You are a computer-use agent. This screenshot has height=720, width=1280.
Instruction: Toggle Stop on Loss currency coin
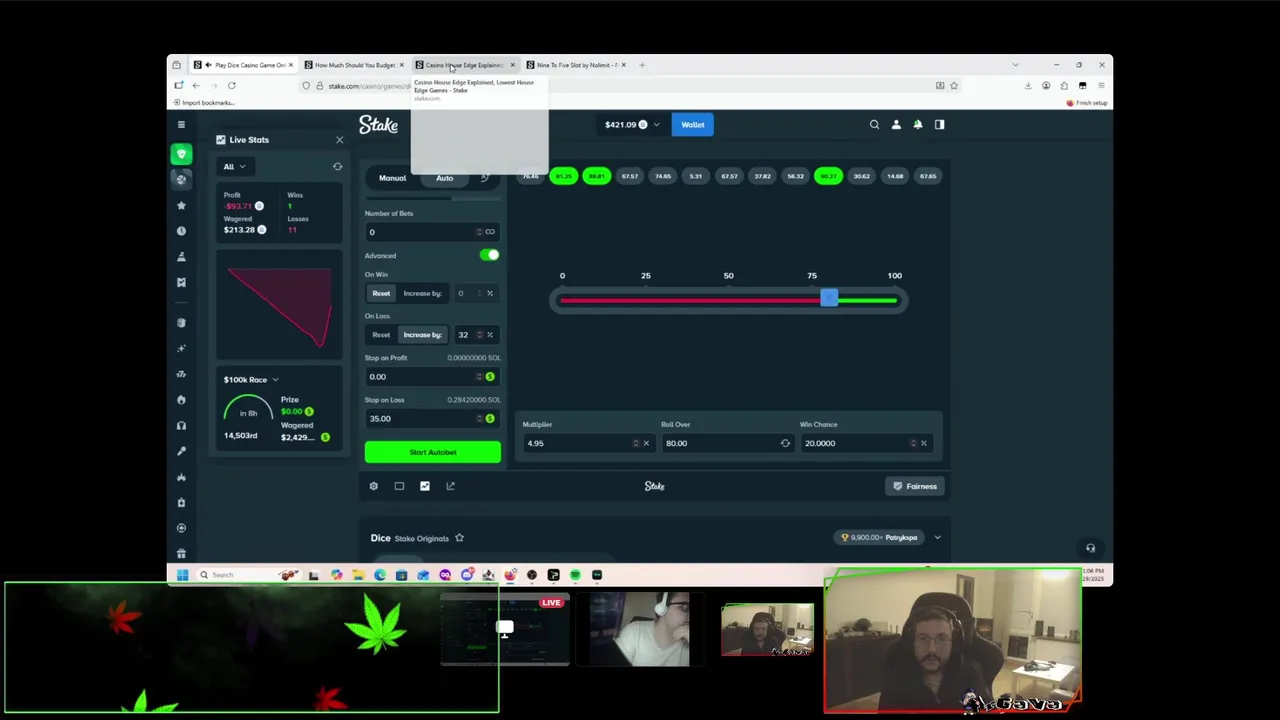(x=490, y=419)
